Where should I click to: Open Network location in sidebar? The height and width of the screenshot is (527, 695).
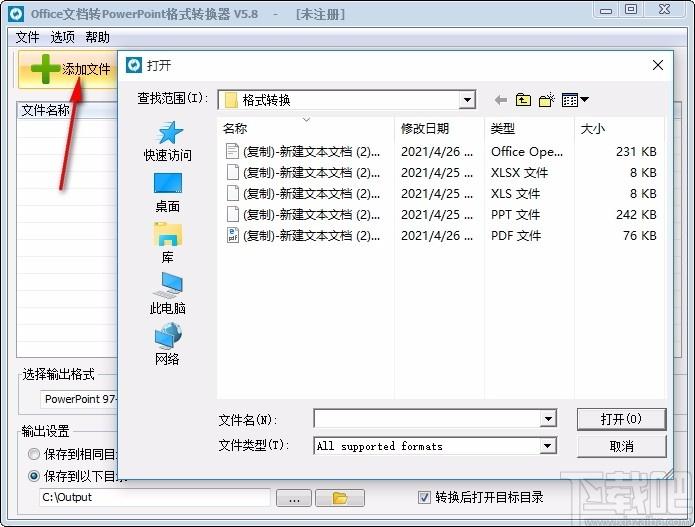click(x=168, y=344)
